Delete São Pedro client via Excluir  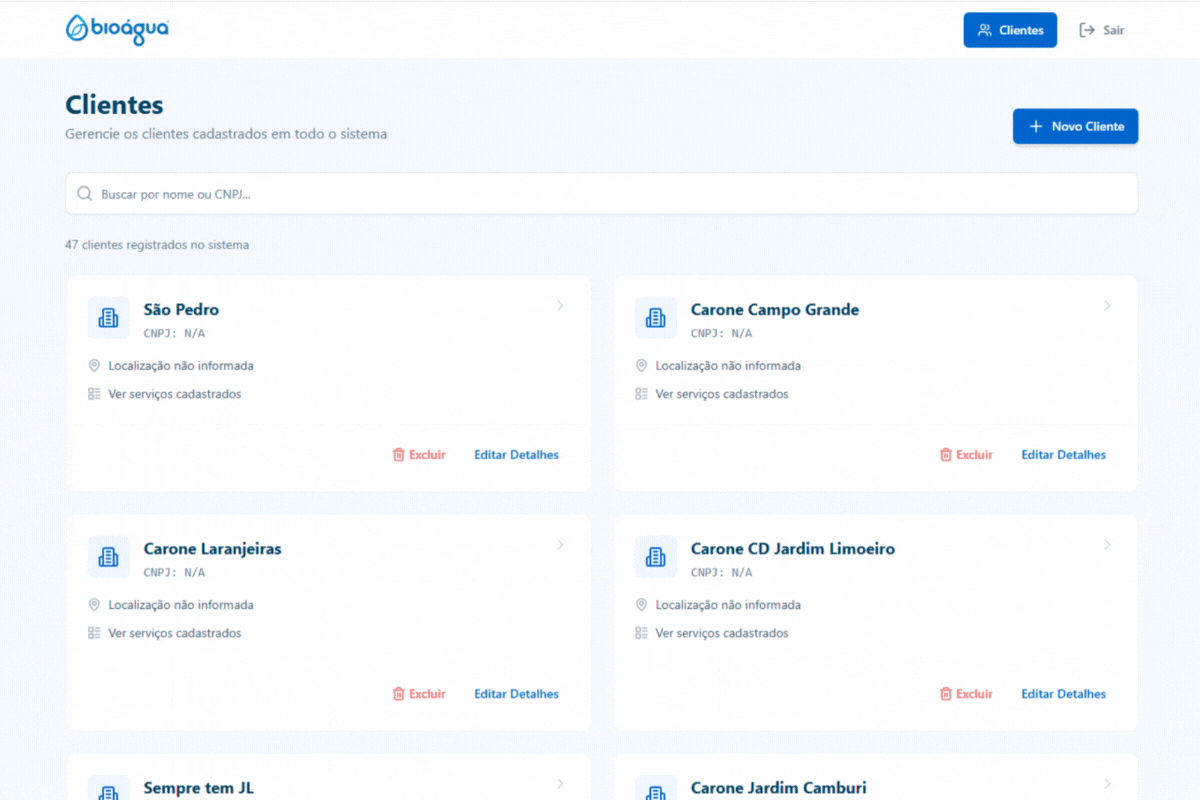pyautogui.click(x=419, y=455)
